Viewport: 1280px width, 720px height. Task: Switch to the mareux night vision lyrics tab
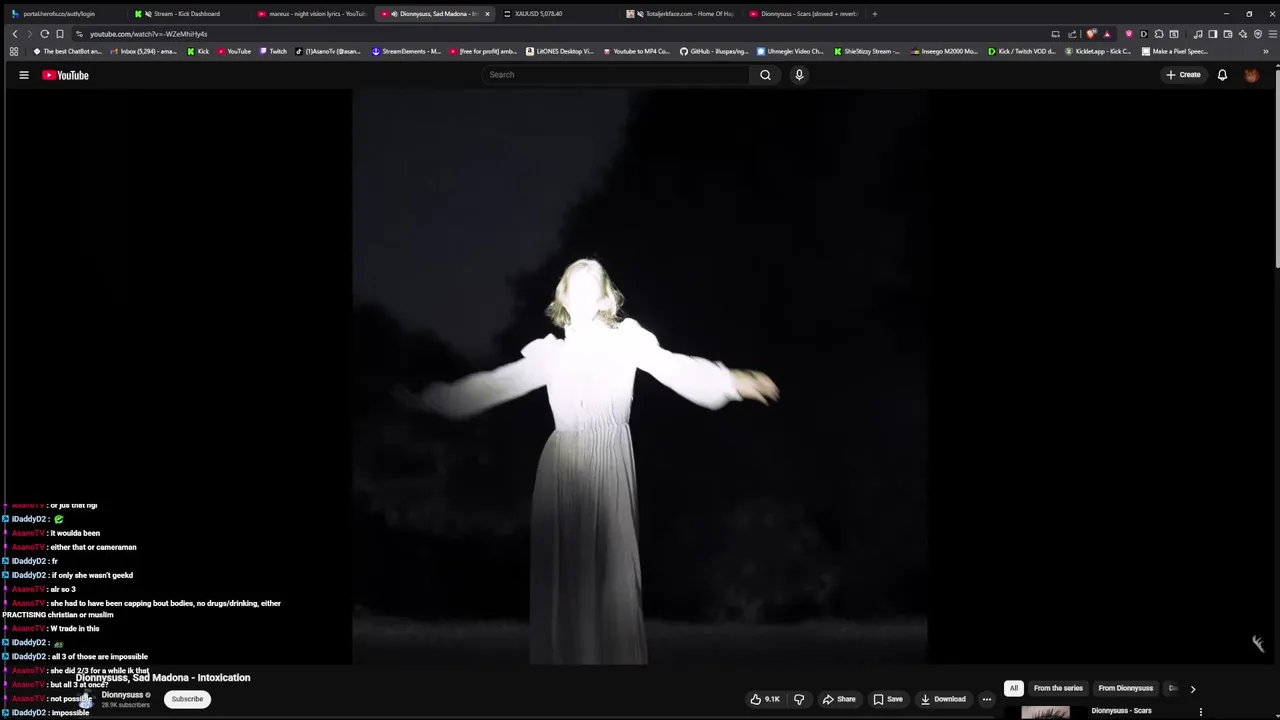click(x=312, y=14)
